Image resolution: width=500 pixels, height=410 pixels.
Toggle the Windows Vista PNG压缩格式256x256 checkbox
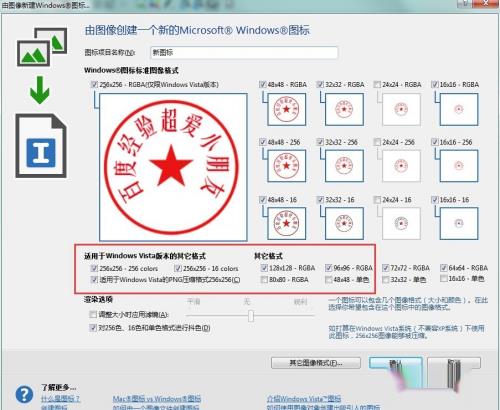[94, 279]
